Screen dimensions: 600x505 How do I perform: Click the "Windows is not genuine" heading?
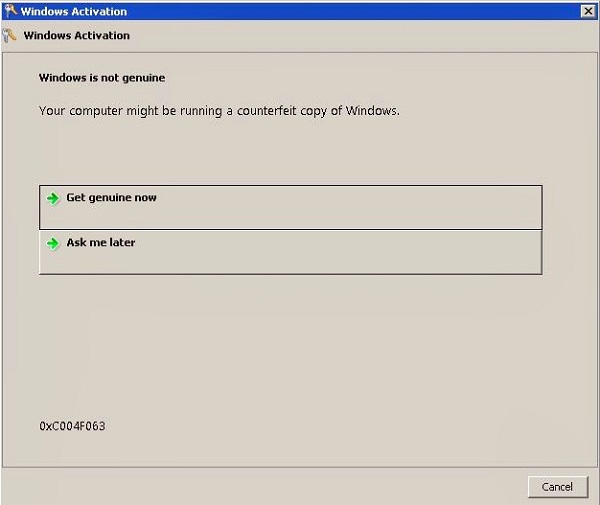[x=101, y=77]
